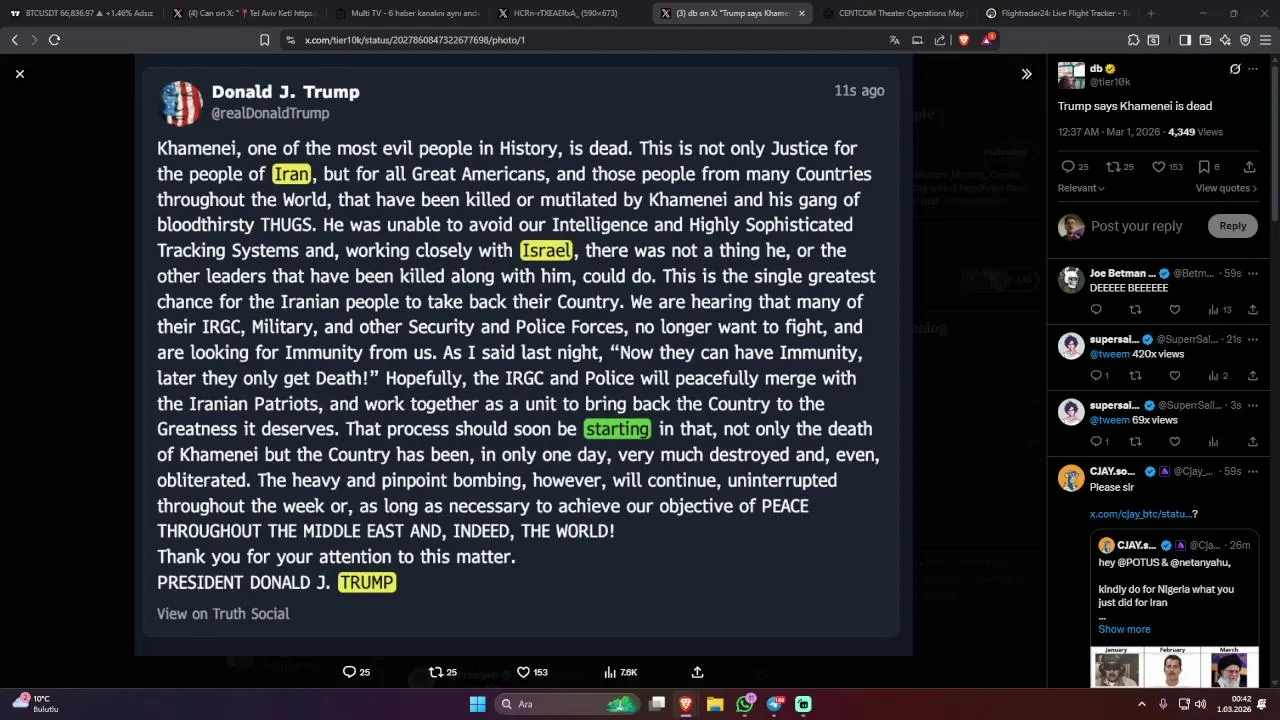Expand quoted post with Show more
Screen dimensions: 1280x720
(x=1124, y=629)
